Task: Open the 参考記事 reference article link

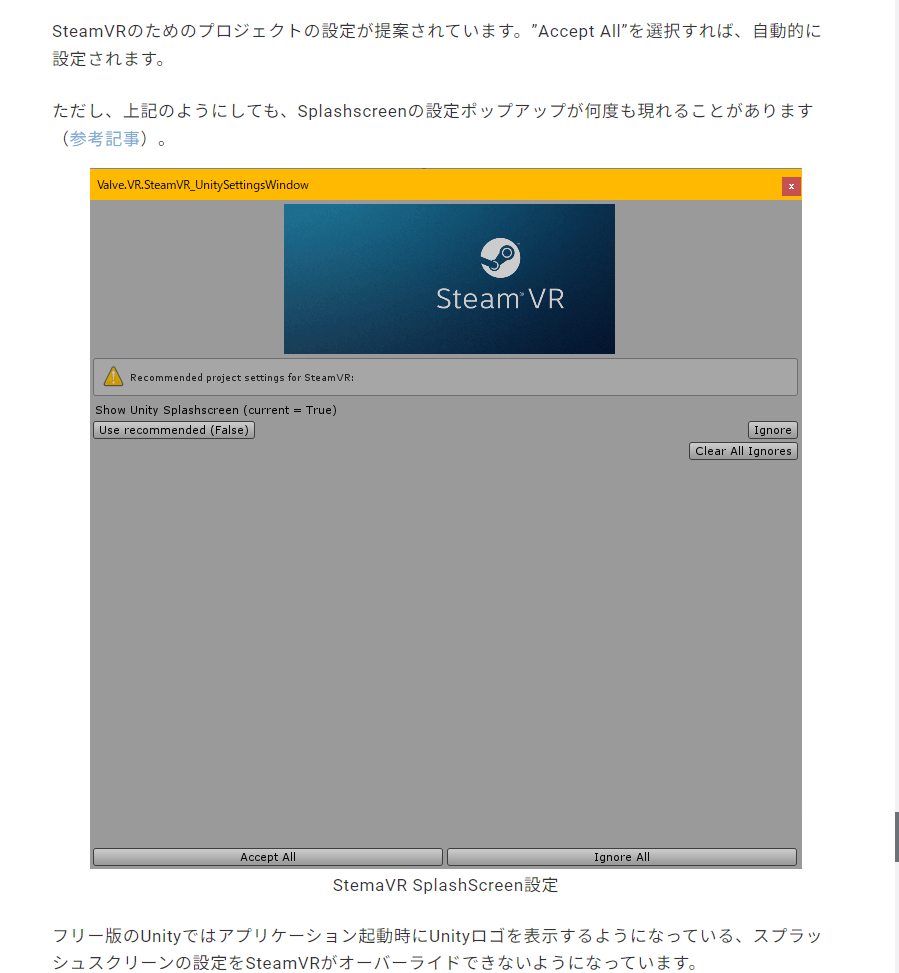Action: coord(104,138)
